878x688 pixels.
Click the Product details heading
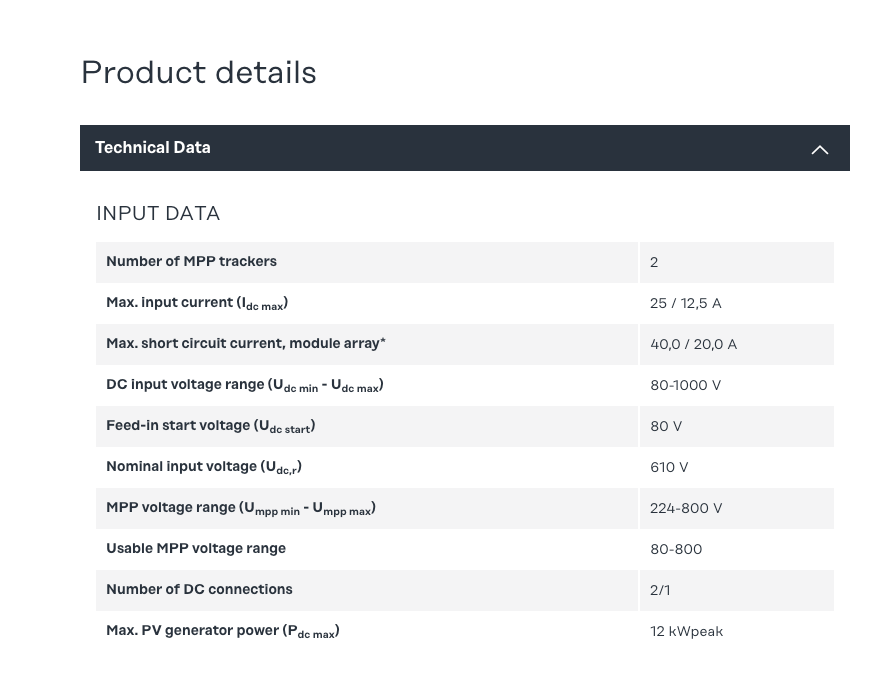198,73
